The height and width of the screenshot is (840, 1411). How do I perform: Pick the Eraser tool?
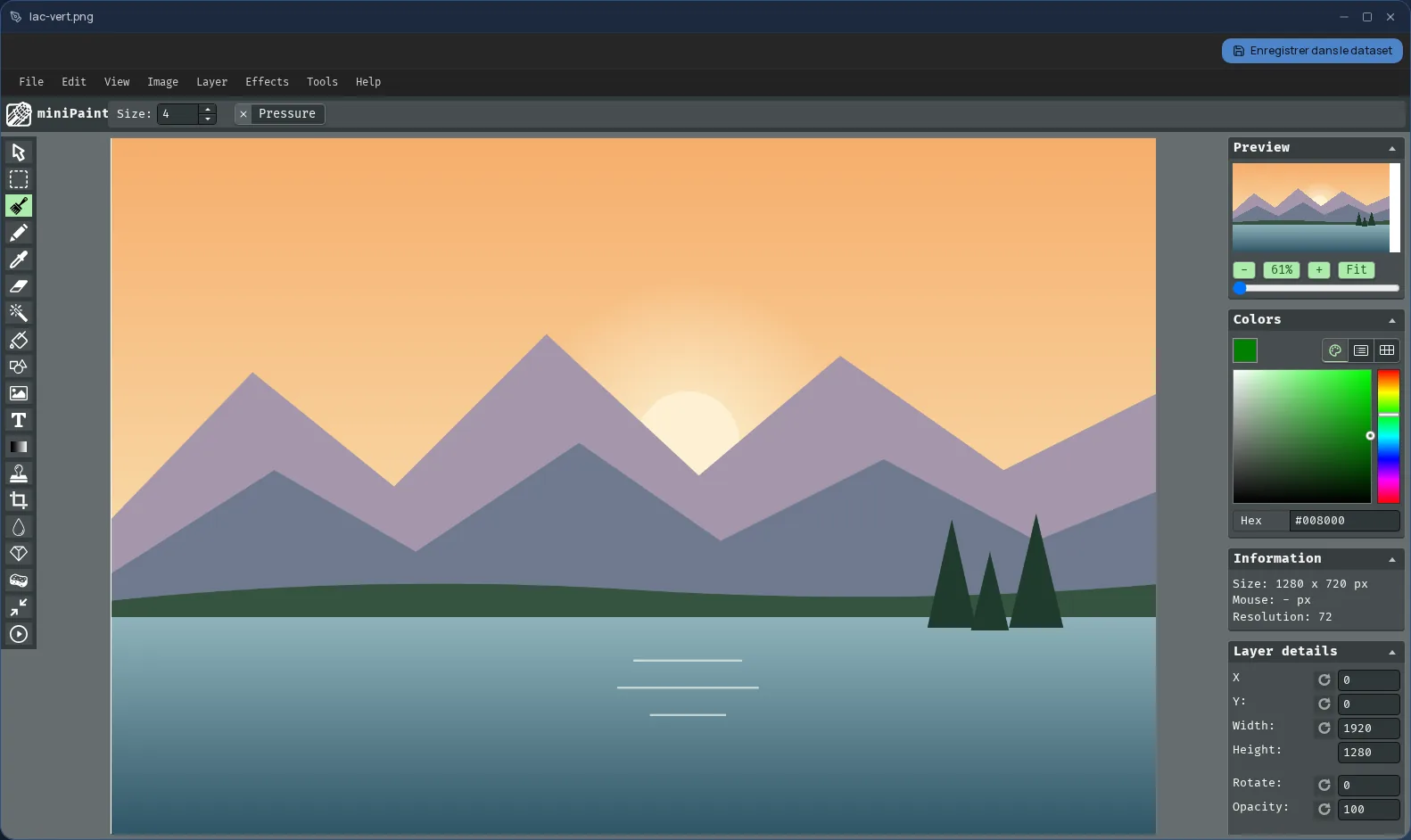tap(19, 286)
